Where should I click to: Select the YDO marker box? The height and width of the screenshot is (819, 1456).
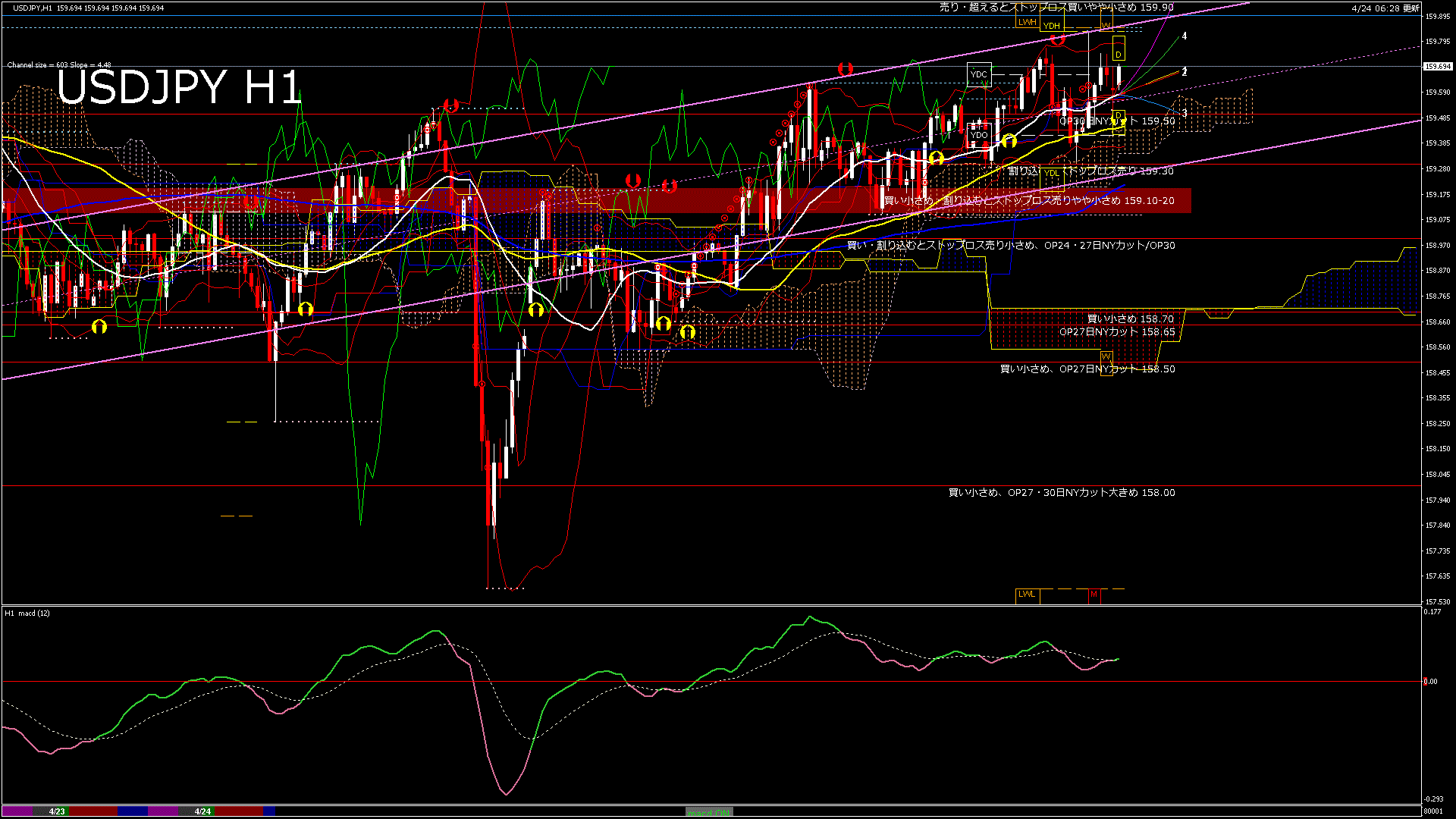980,135
